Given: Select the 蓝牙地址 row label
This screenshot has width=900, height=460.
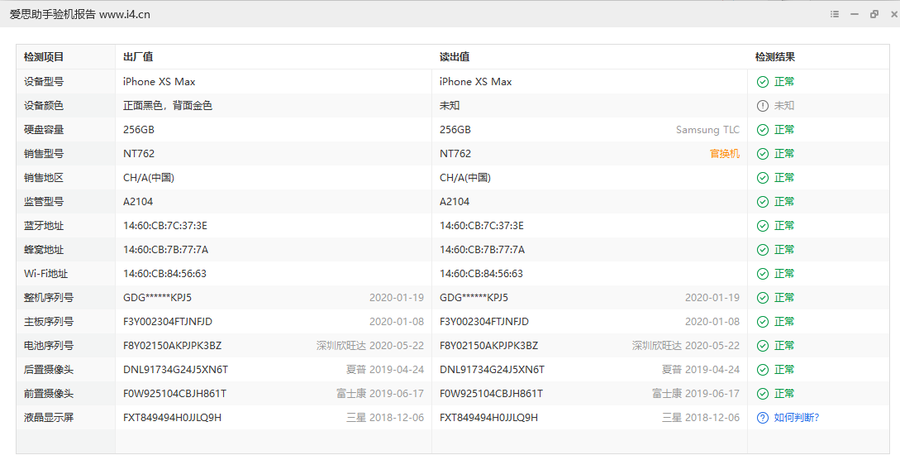Looking at the screenshot, I should click(x=44, y=226).
